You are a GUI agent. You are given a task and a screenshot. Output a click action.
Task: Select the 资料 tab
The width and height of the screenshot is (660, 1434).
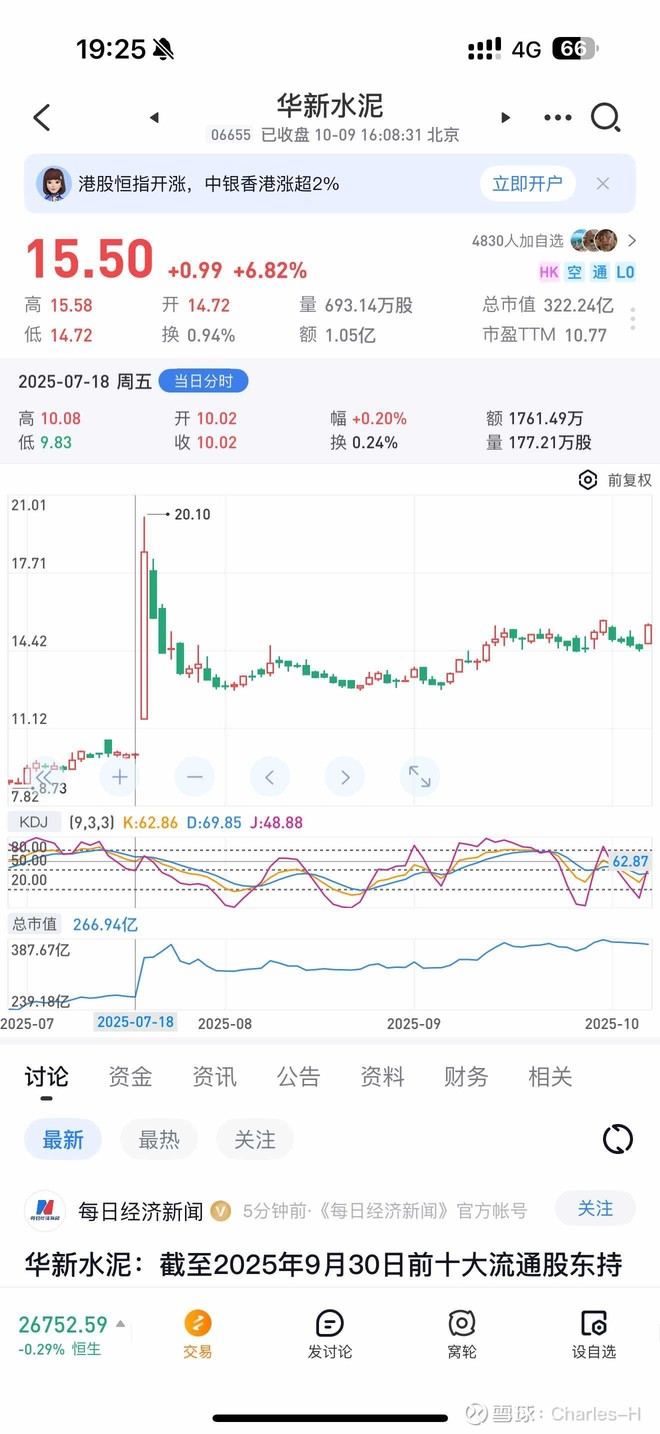click(x=382, y=1077)
